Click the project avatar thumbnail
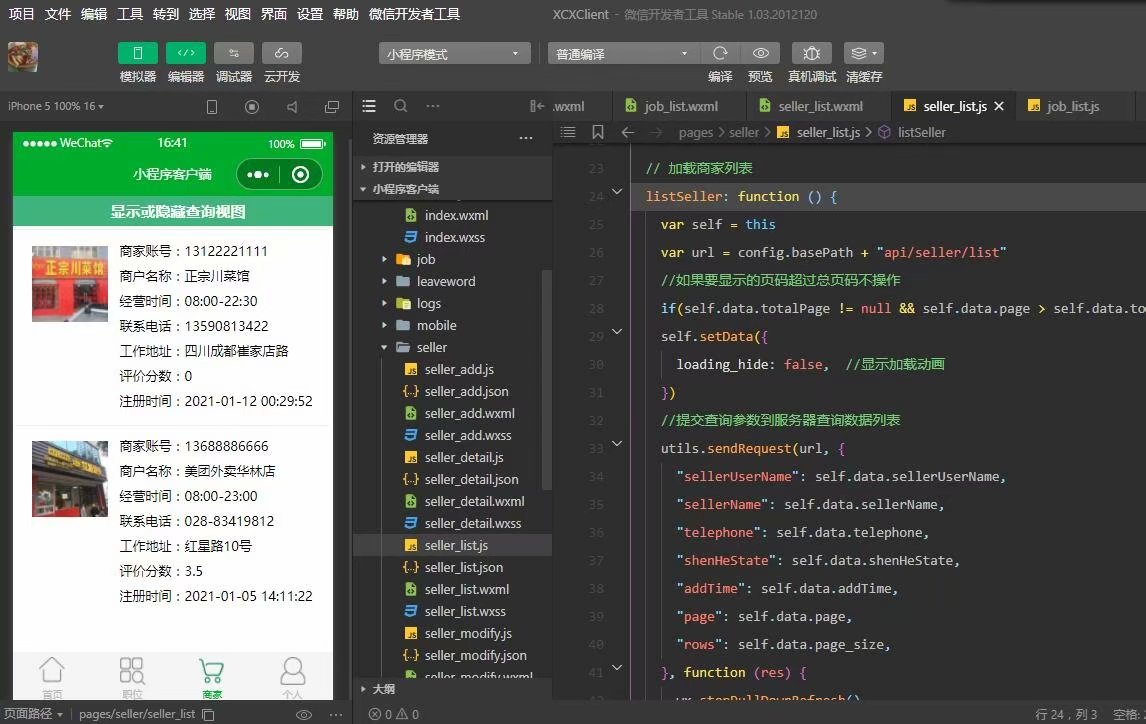 point(23,56)
